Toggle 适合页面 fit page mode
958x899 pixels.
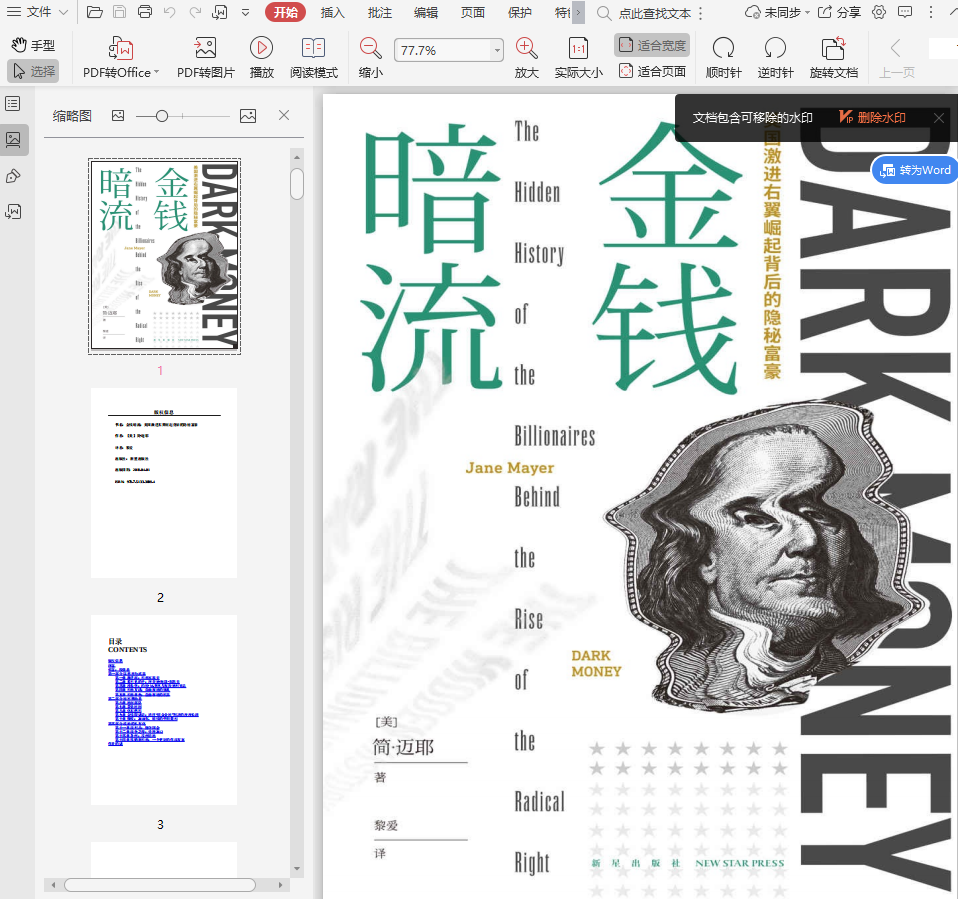[x=652, y=71]
